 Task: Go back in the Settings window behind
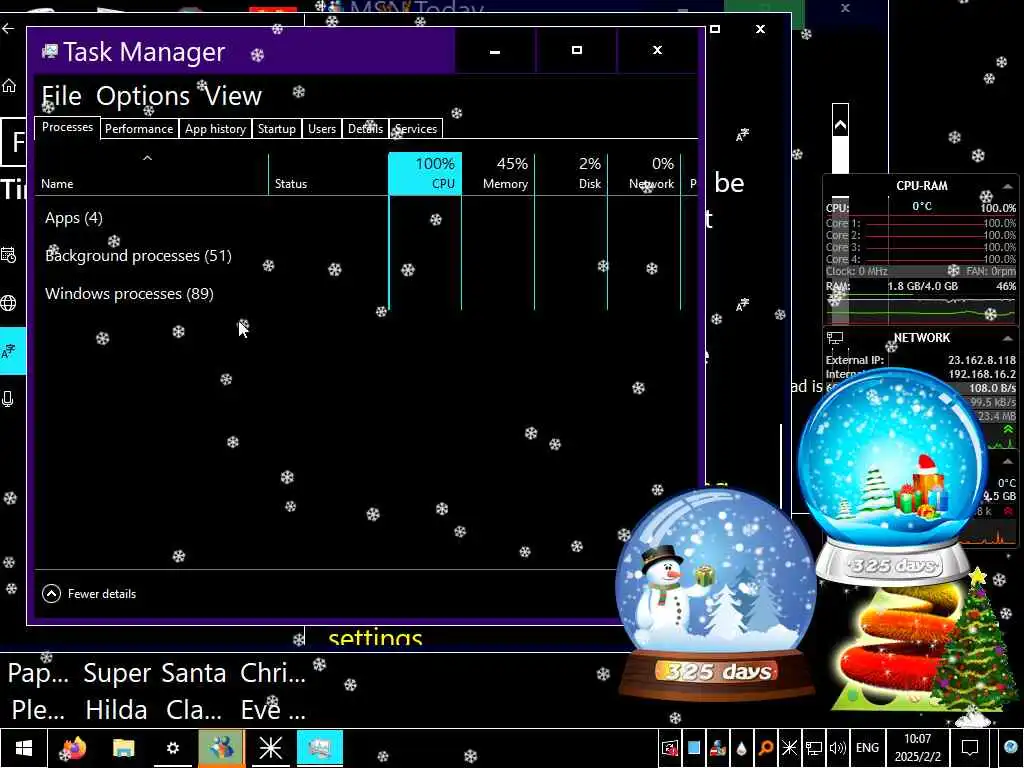[x=8, y=29]
